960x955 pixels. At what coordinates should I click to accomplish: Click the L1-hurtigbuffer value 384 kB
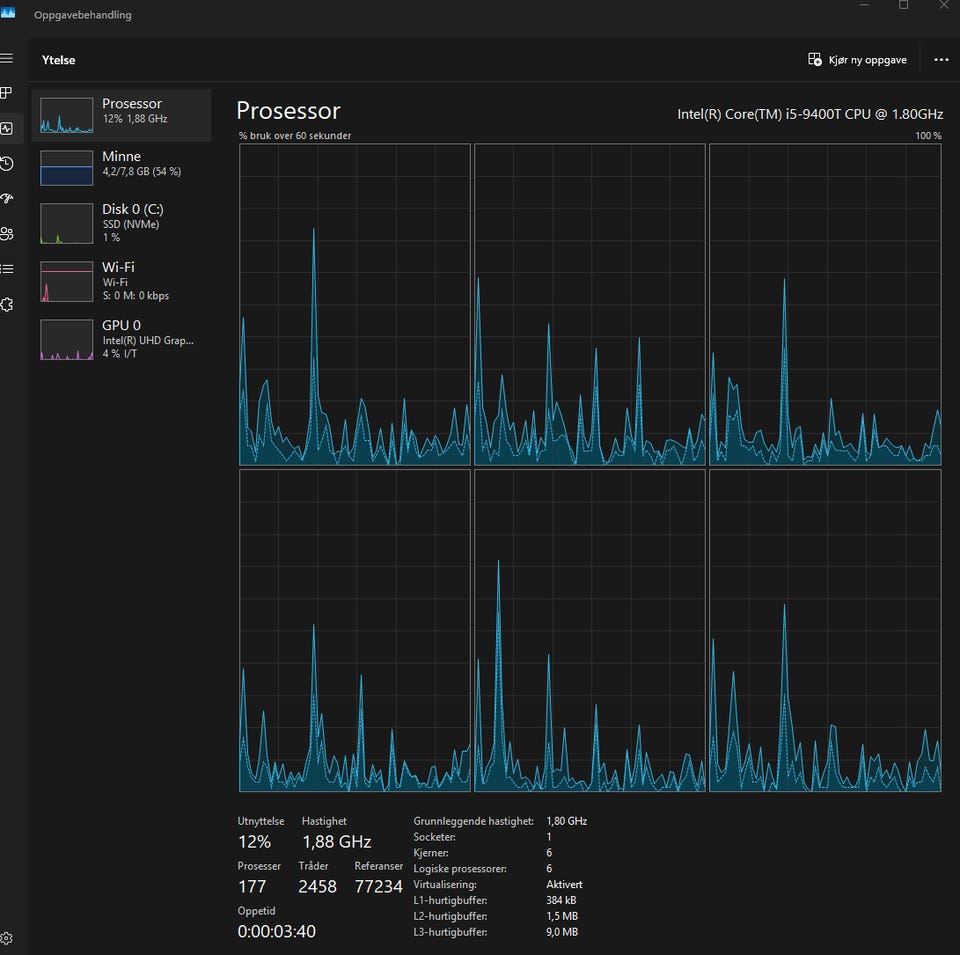pos(561,901)
